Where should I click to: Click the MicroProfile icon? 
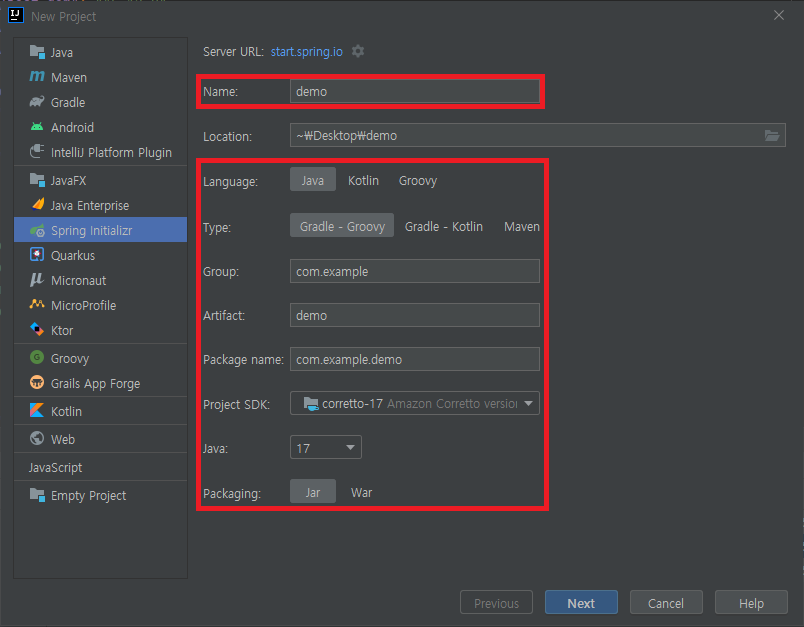(37, 305)
